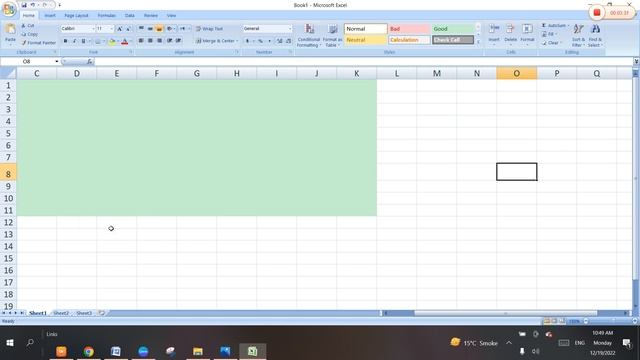Switch to the Page Layout tab
The image size is (640, 360).
click(76, 16)
